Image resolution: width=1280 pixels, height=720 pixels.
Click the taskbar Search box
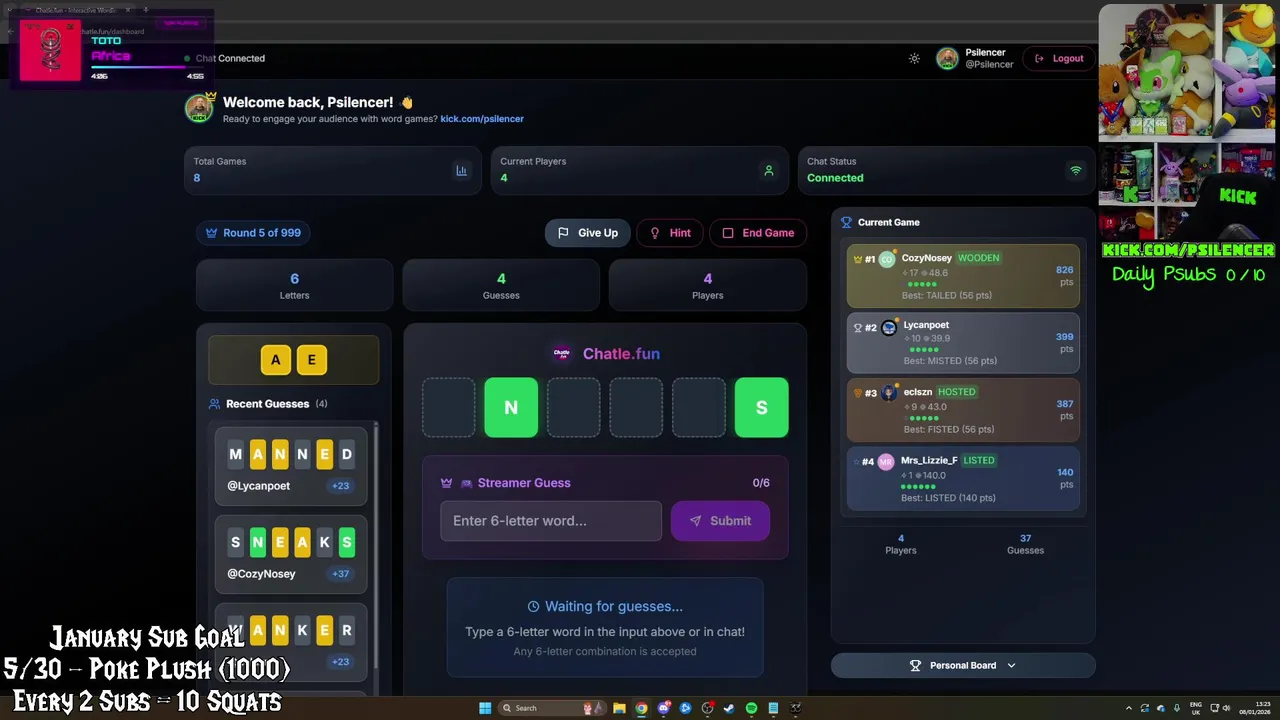552,708
